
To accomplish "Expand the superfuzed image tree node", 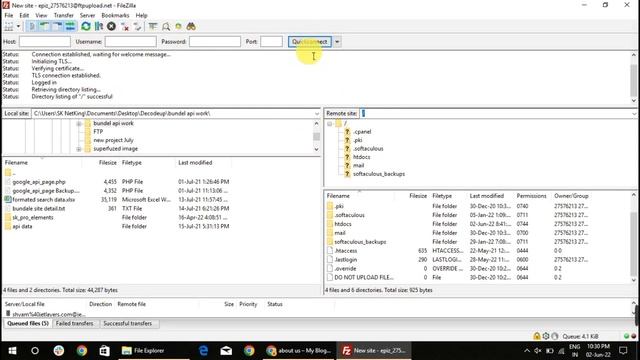I will coord(79,149).
